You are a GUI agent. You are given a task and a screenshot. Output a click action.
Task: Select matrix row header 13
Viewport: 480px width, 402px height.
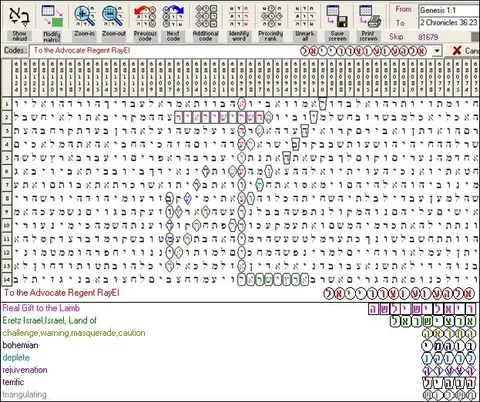pyautogui.click(x=6, y=266)
